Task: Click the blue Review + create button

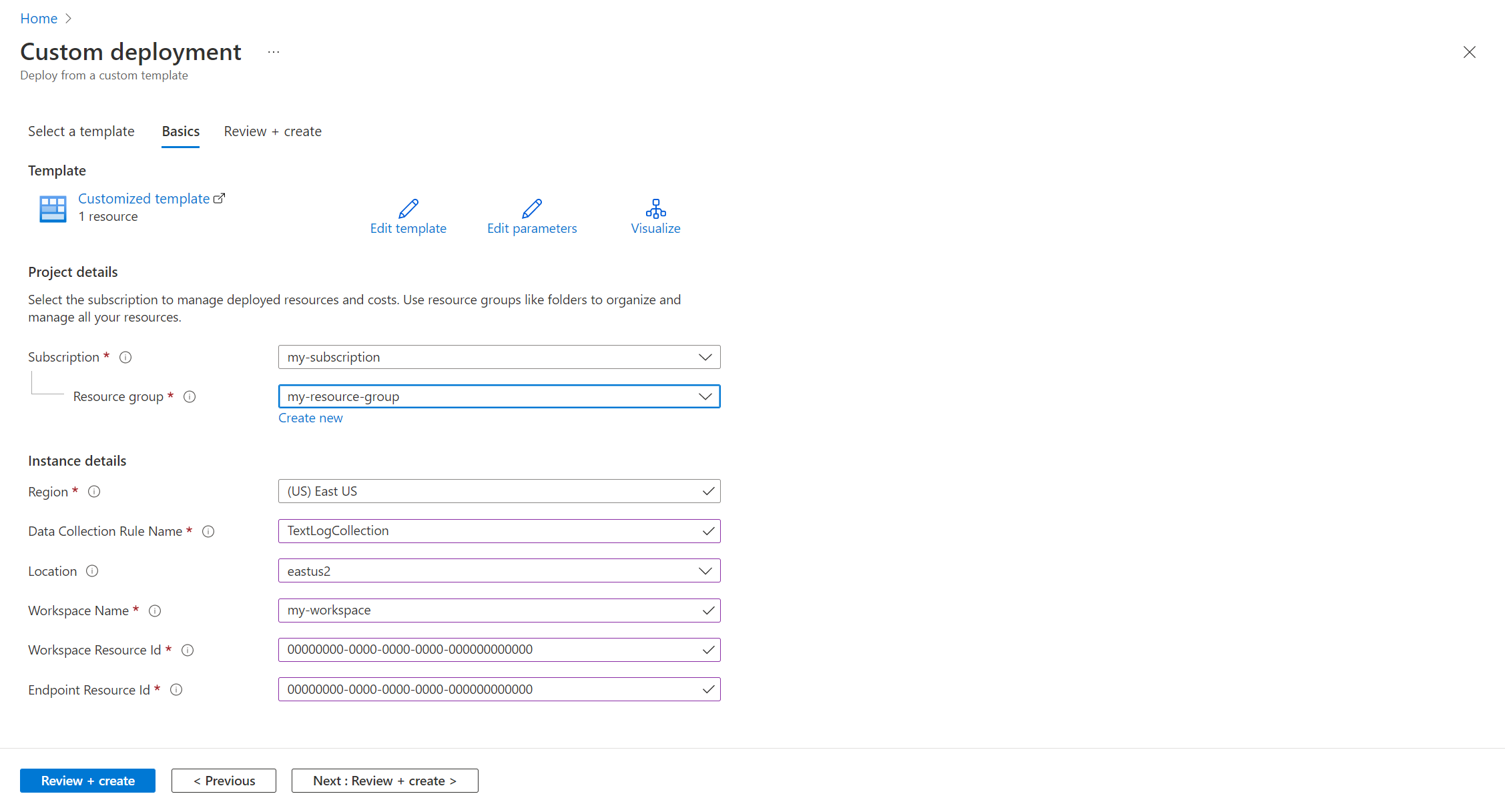Action: [87, 781]
